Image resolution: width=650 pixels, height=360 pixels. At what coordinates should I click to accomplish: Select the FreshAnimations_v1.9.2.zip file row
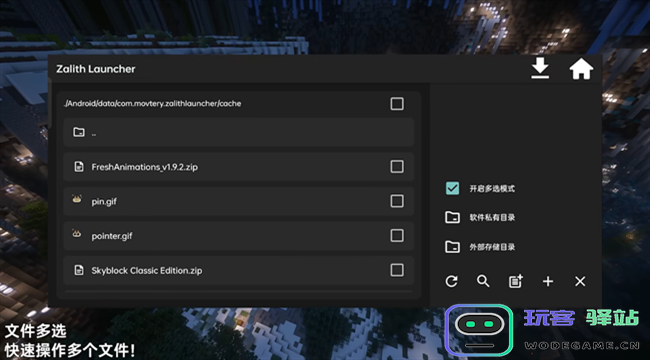[x=239, y=167]
